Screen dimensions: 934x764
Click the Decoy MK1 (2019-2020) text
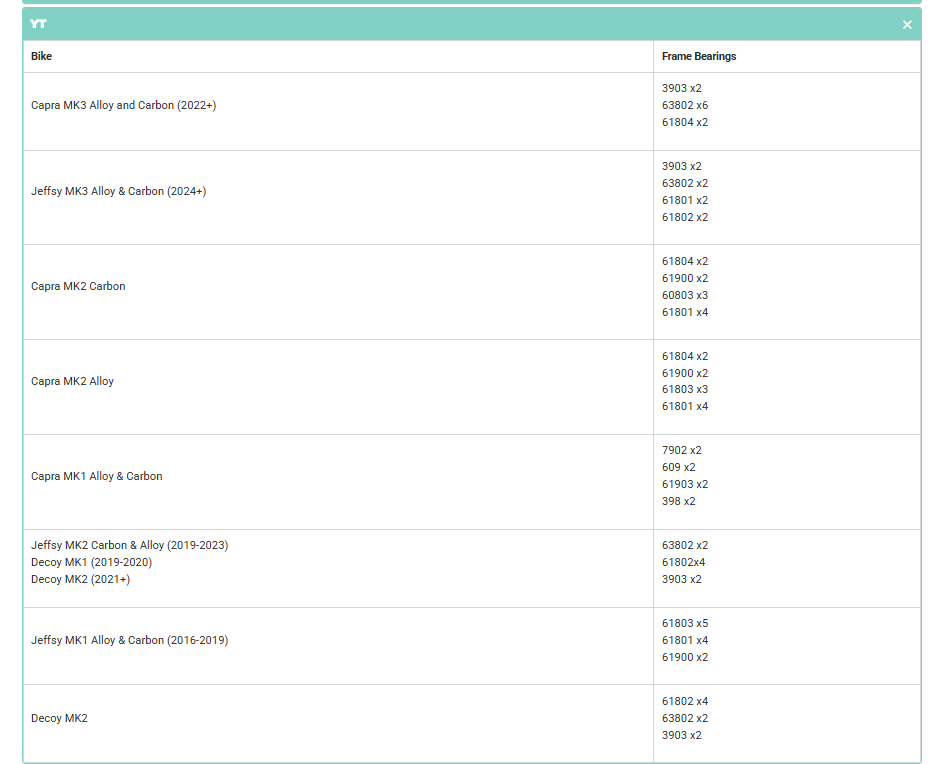click(91, 562)
